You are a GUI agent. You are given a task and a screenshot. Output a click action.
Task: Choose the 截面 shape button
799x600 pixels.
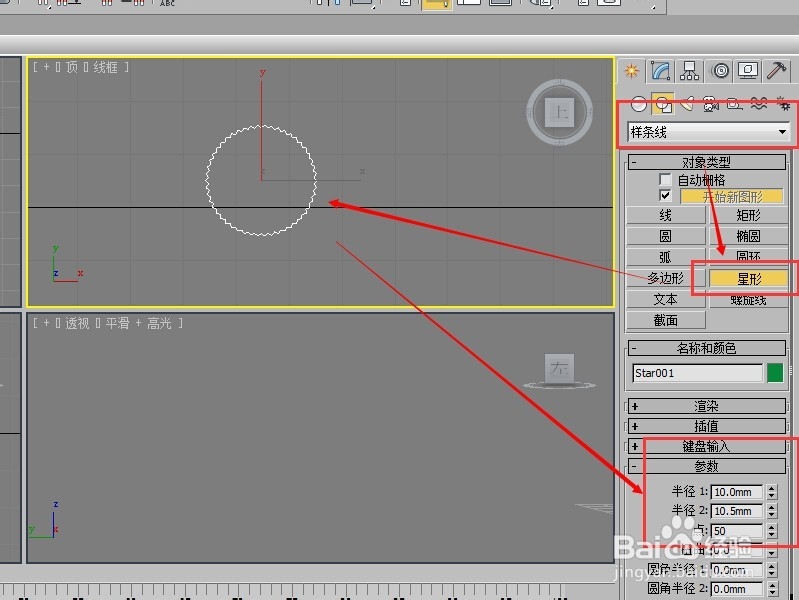(665, 320)
